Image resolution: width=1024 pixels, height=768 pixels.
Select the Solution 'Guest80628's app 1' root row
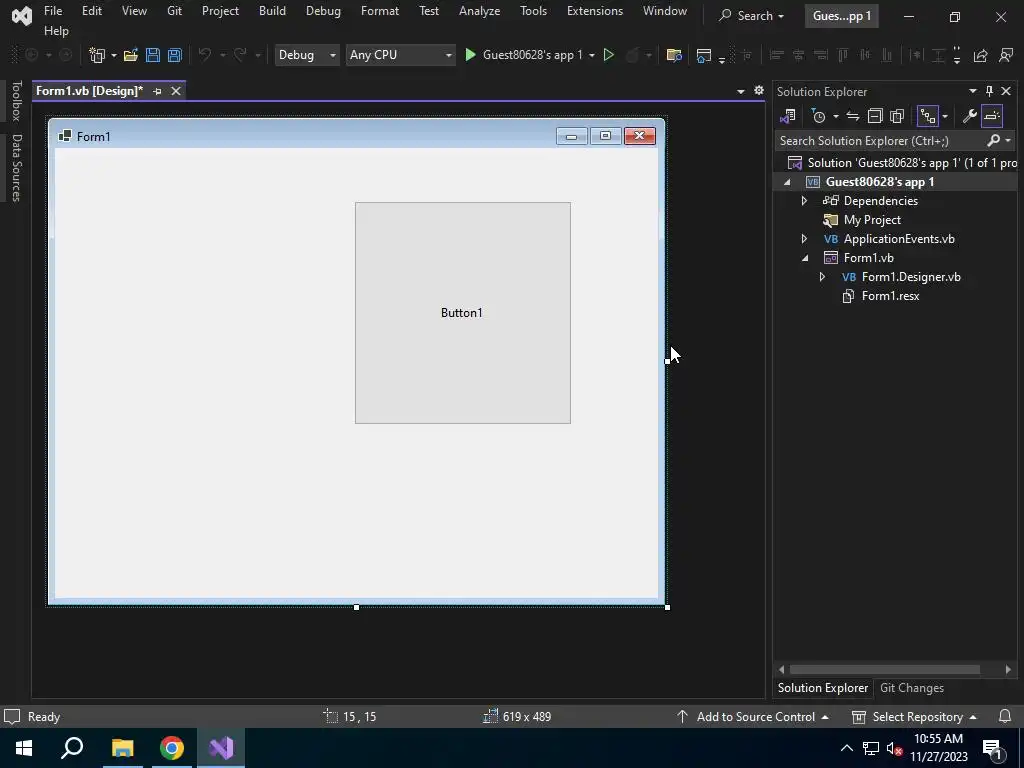tap(901, 163)
